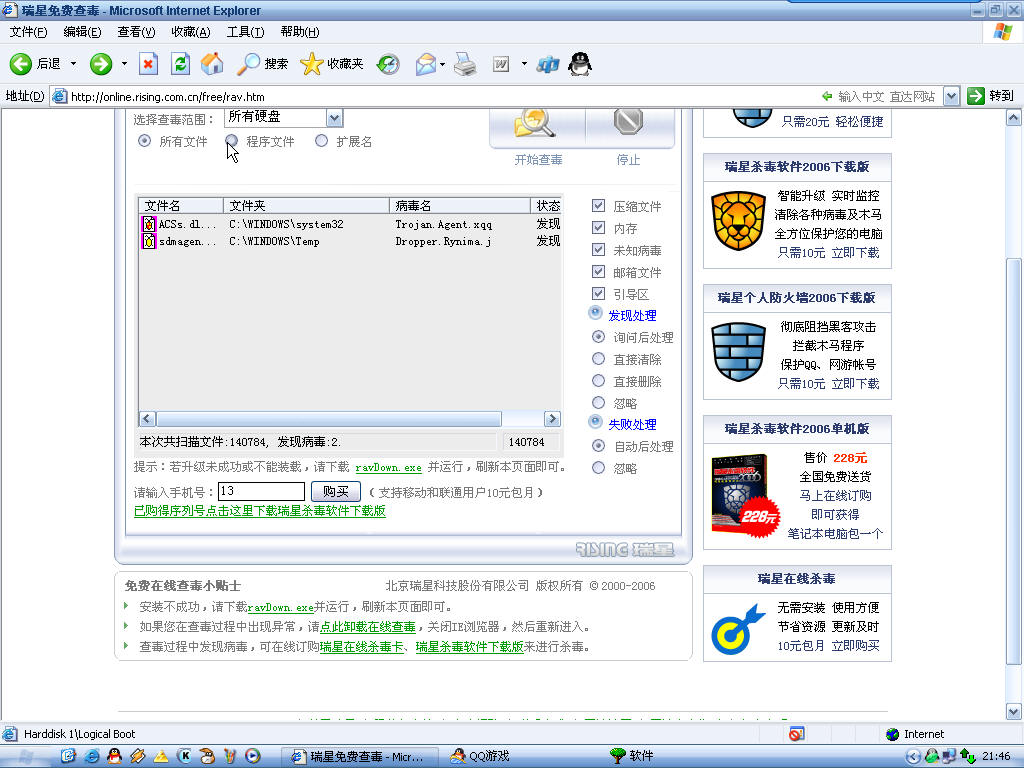Image resolution: width=1024 pixels, height=768 pixels.
Task: Click the blue brick shield firewall logo
Action: pos(738,352)
